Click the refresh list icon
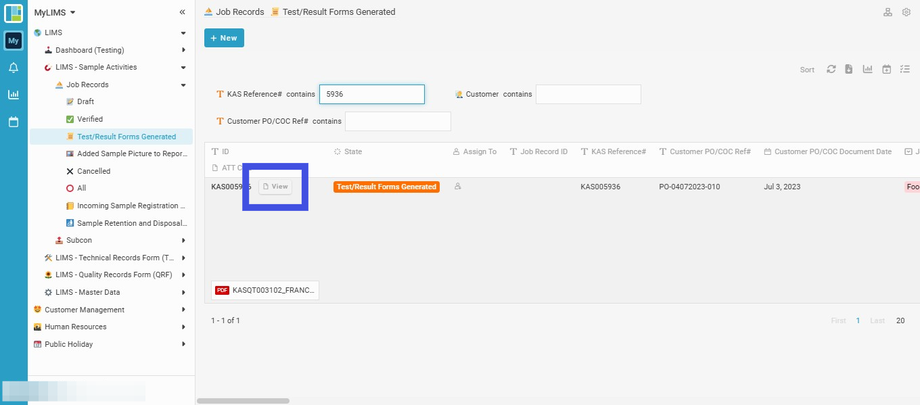Viewport: 920px width, 405px height. click(x=830, y=69)
